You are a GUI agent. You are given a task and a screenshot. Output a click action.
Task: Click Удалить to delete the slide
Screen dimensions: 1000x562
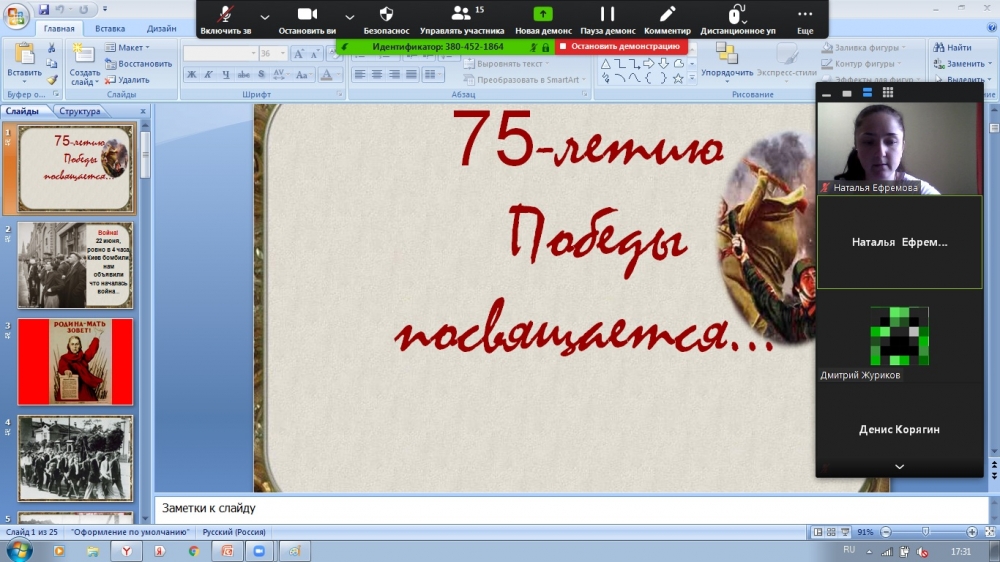[127, 80]
